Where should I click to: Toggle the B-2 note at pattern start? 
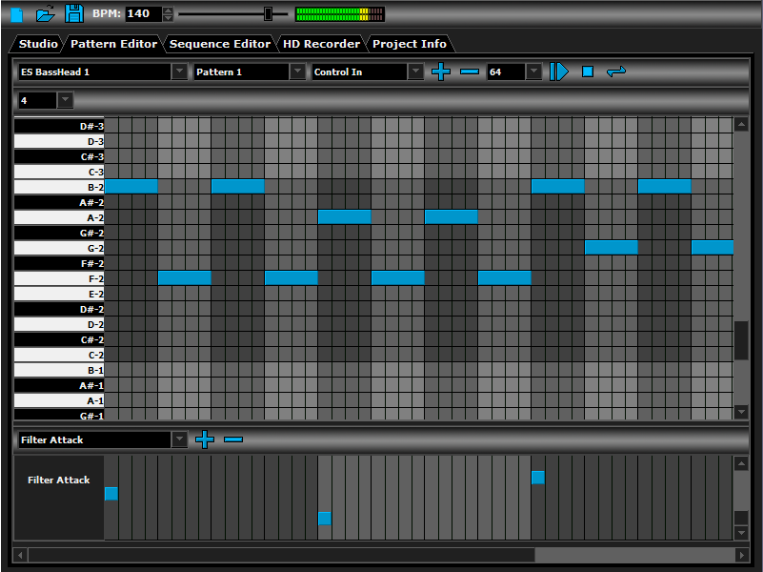click(131, 186)
